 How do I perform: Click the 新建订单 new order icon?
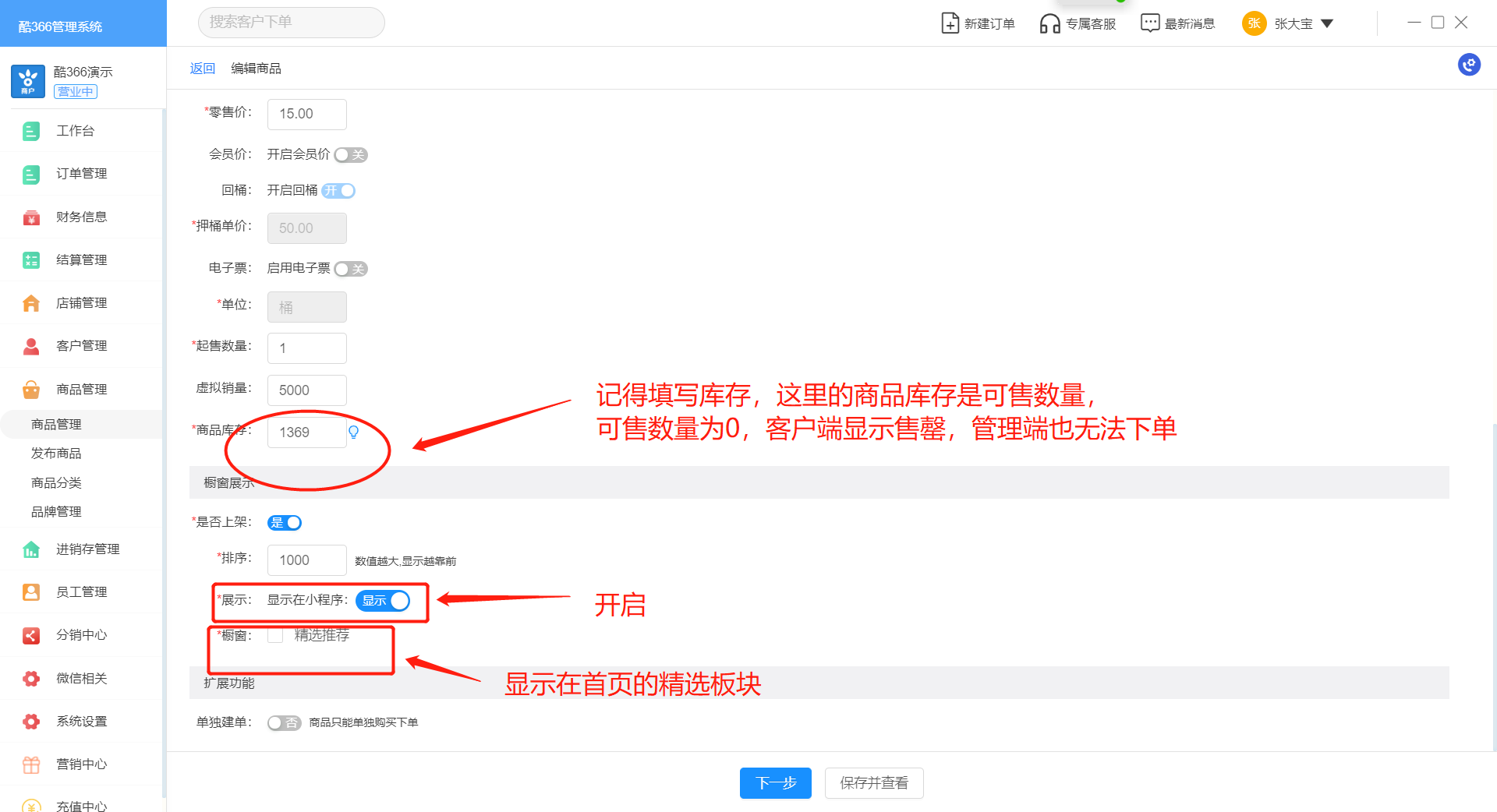click(x=950, y=23)
